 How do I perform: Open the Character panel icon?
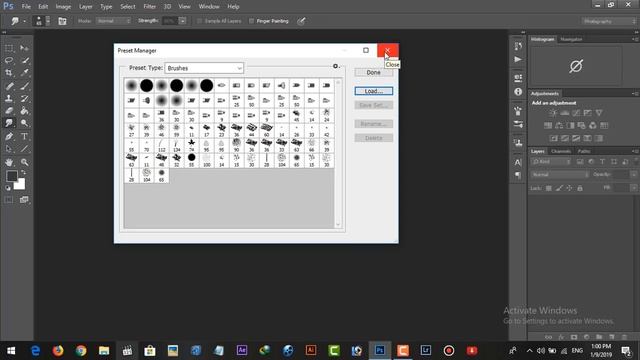point(518,162)
